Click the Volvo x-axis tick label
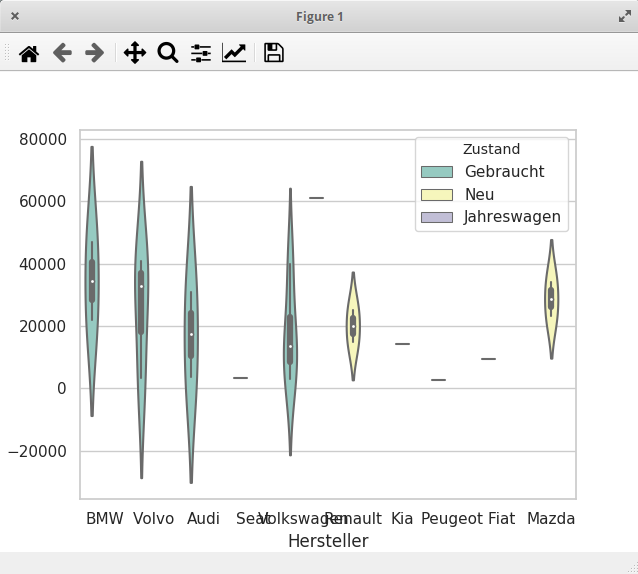The image size is (638, 574). tap(153, 519)
